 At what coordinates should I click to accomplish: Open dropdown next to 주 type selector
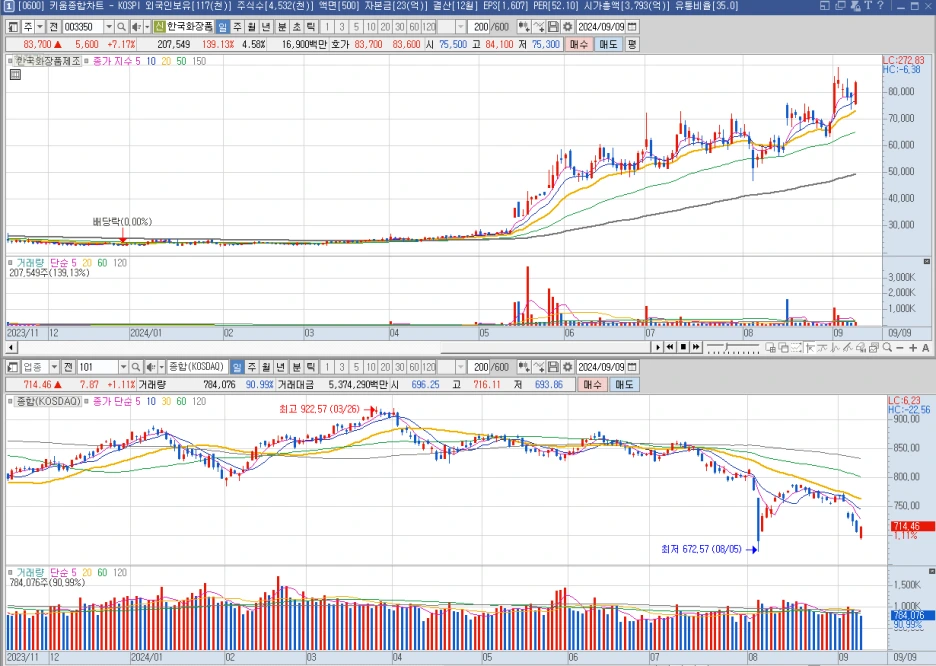point(40,27)
